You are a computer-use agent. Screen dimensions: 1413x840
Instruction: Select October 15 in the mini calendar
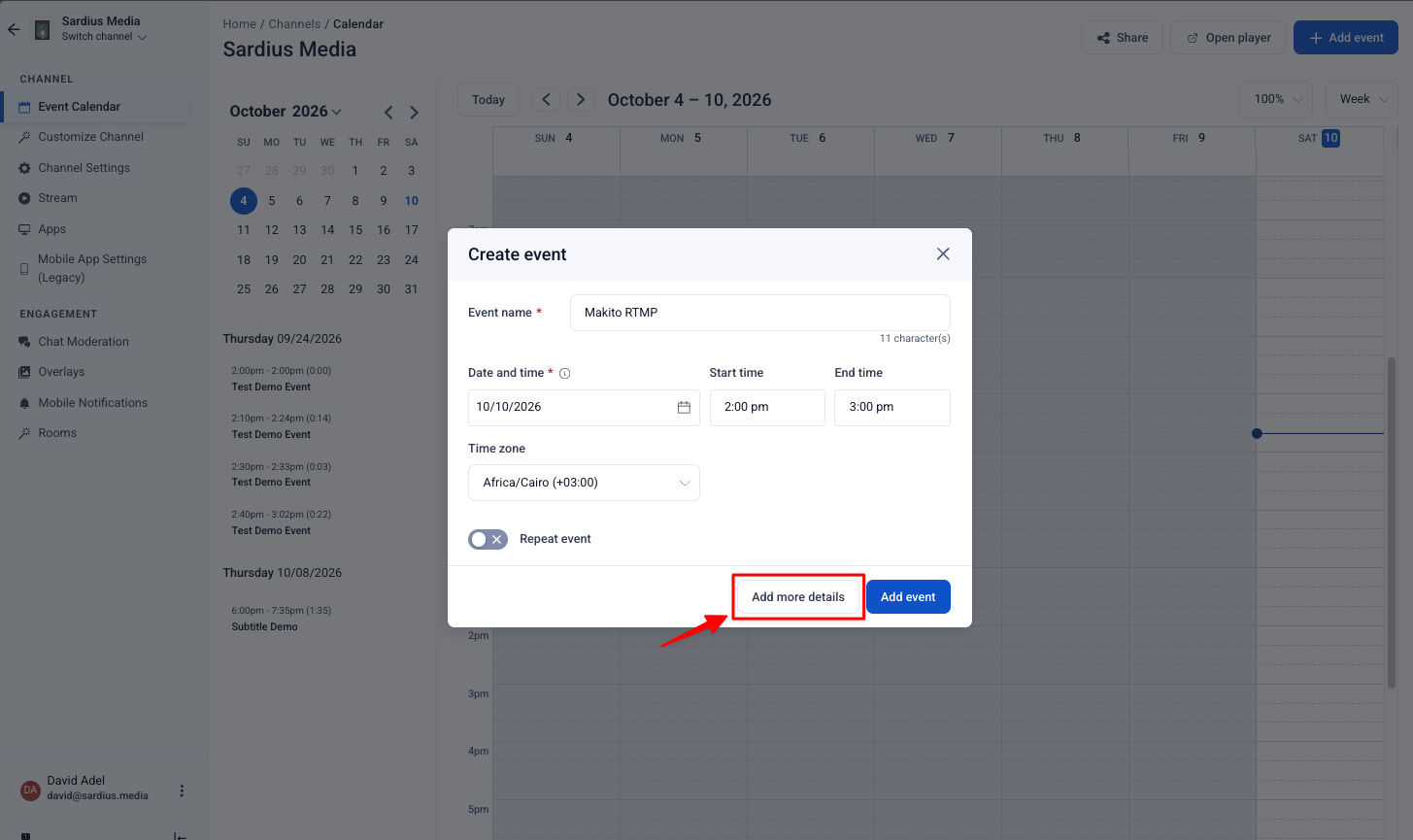355,230
